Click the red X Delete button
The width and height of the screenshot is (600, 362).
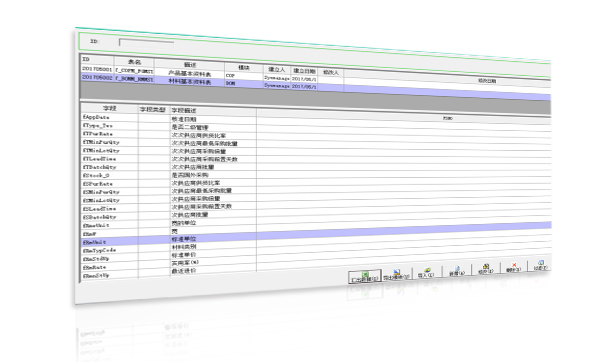(514, 267)
